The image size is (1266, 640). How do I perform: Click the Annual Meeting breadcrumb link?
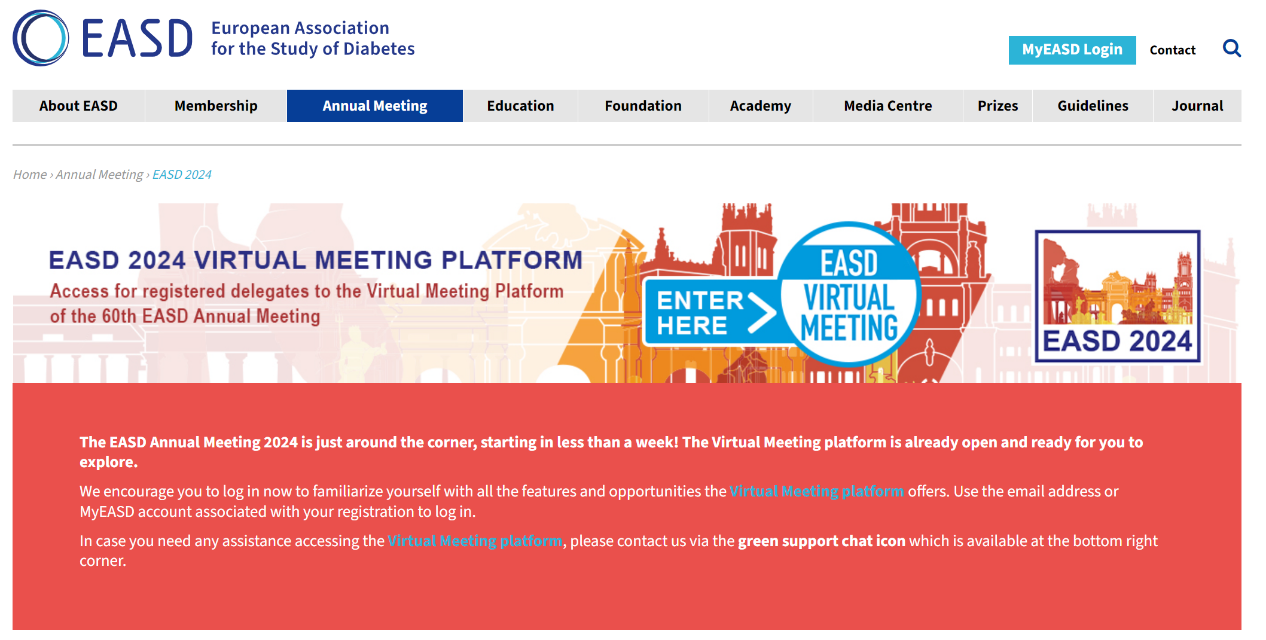click(x=99, y=175)
